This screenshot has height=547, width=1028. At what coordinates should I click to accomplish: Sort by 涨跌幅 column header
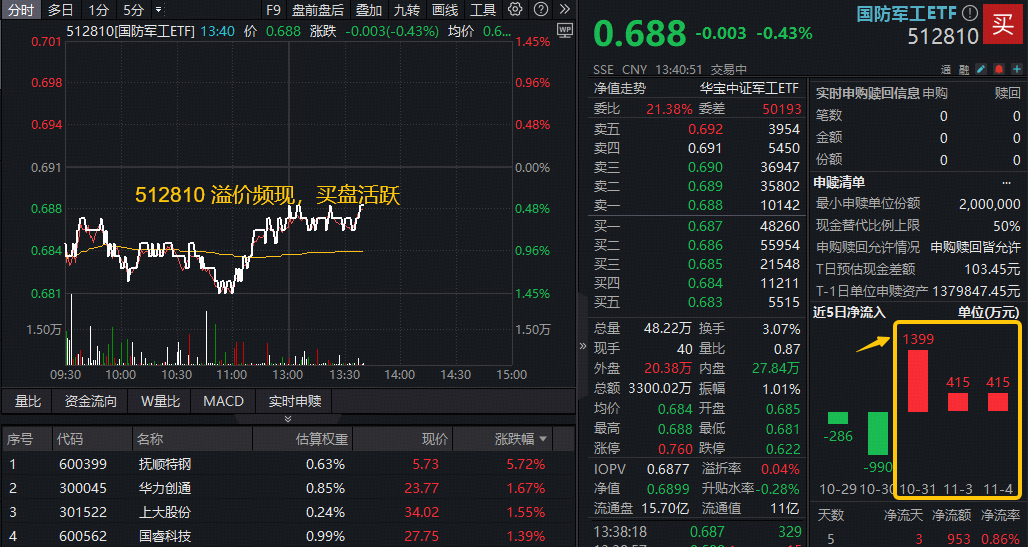(x=521, y=439)
